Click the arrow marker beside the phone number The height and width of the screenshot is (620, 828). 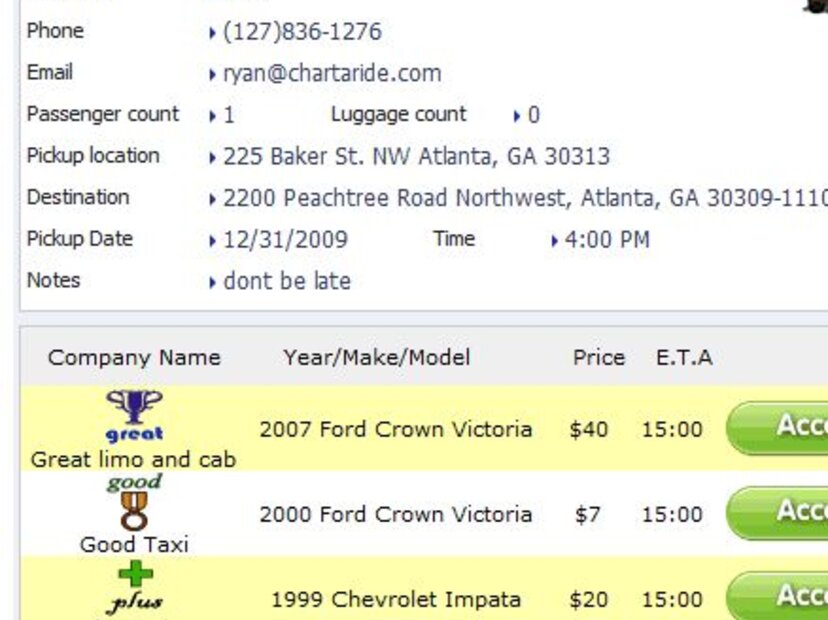click(x=213, y=33)
